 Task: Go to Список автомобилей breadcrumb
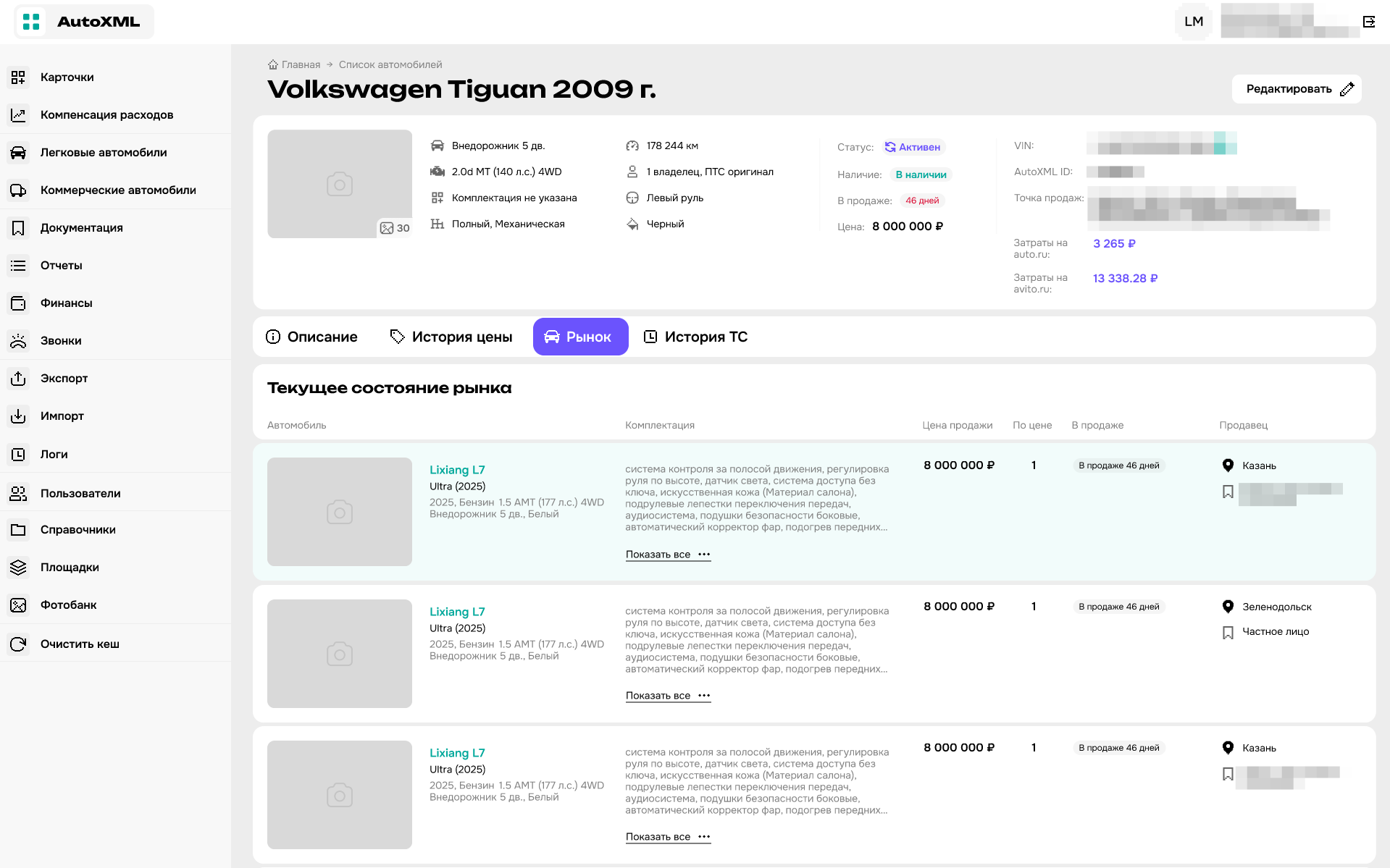[x=390, y=64]
